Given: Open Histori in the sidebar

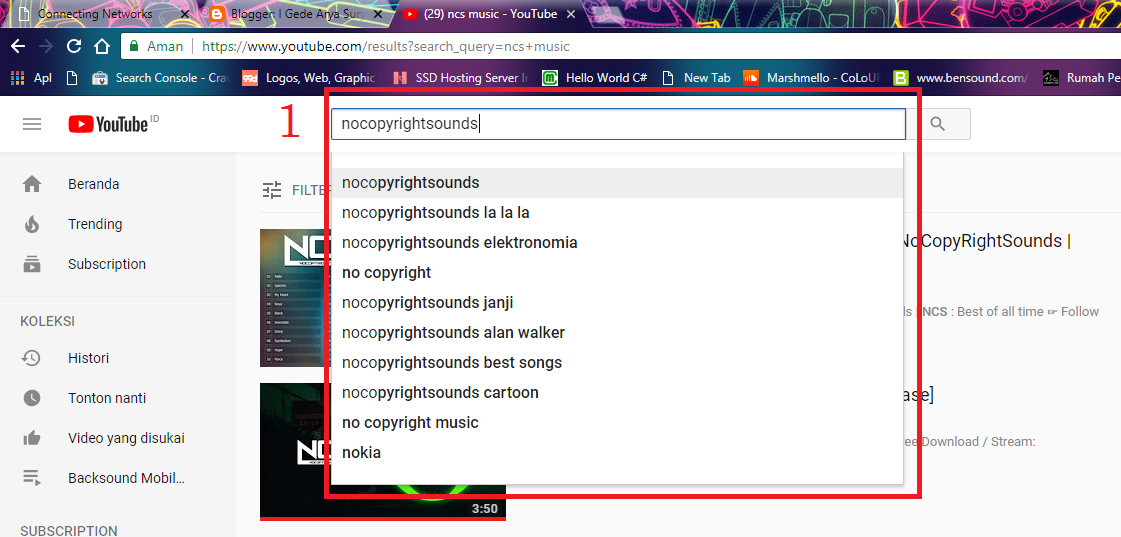Looking at the screenshot, I should point(89,358).
